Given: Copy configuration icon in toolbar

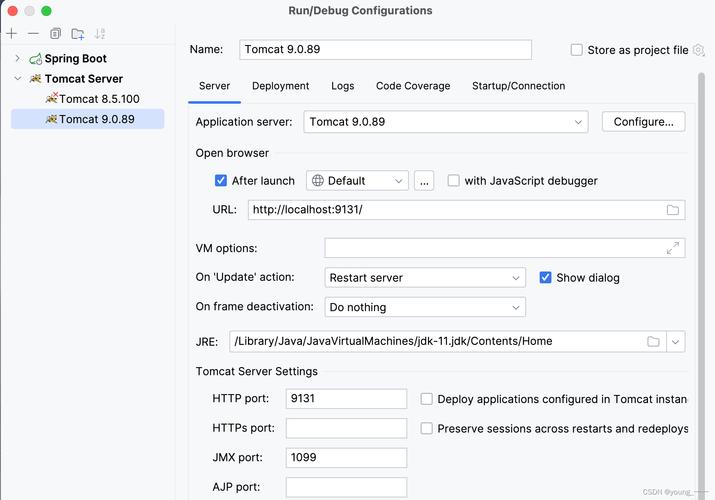Looking at the screenshot, I should (x=55, y=33).
